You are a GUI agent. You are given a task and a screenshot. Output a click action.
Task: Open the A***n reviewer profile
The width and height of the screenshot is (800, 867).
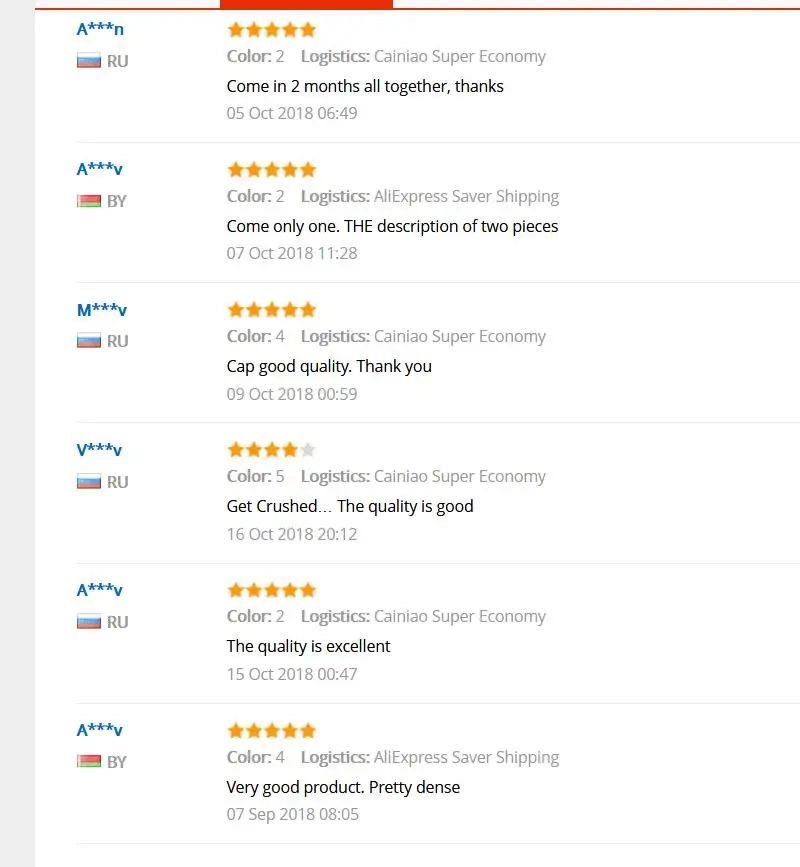(100, 29)
